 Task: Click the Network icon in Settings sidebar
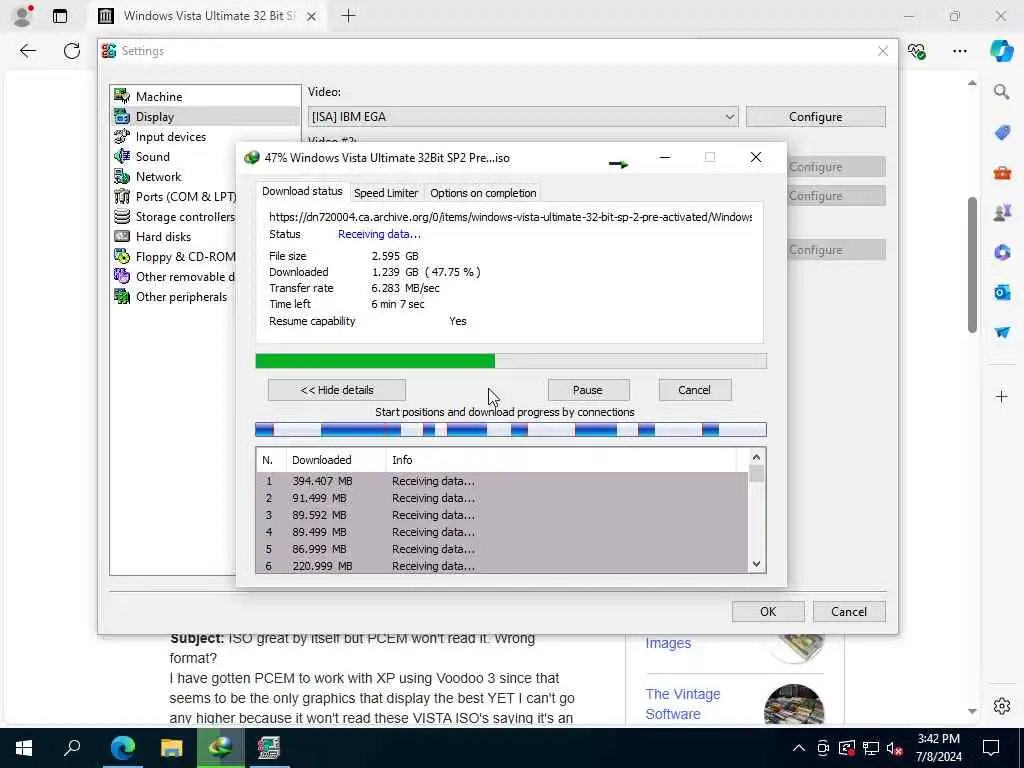coord(122,176)
